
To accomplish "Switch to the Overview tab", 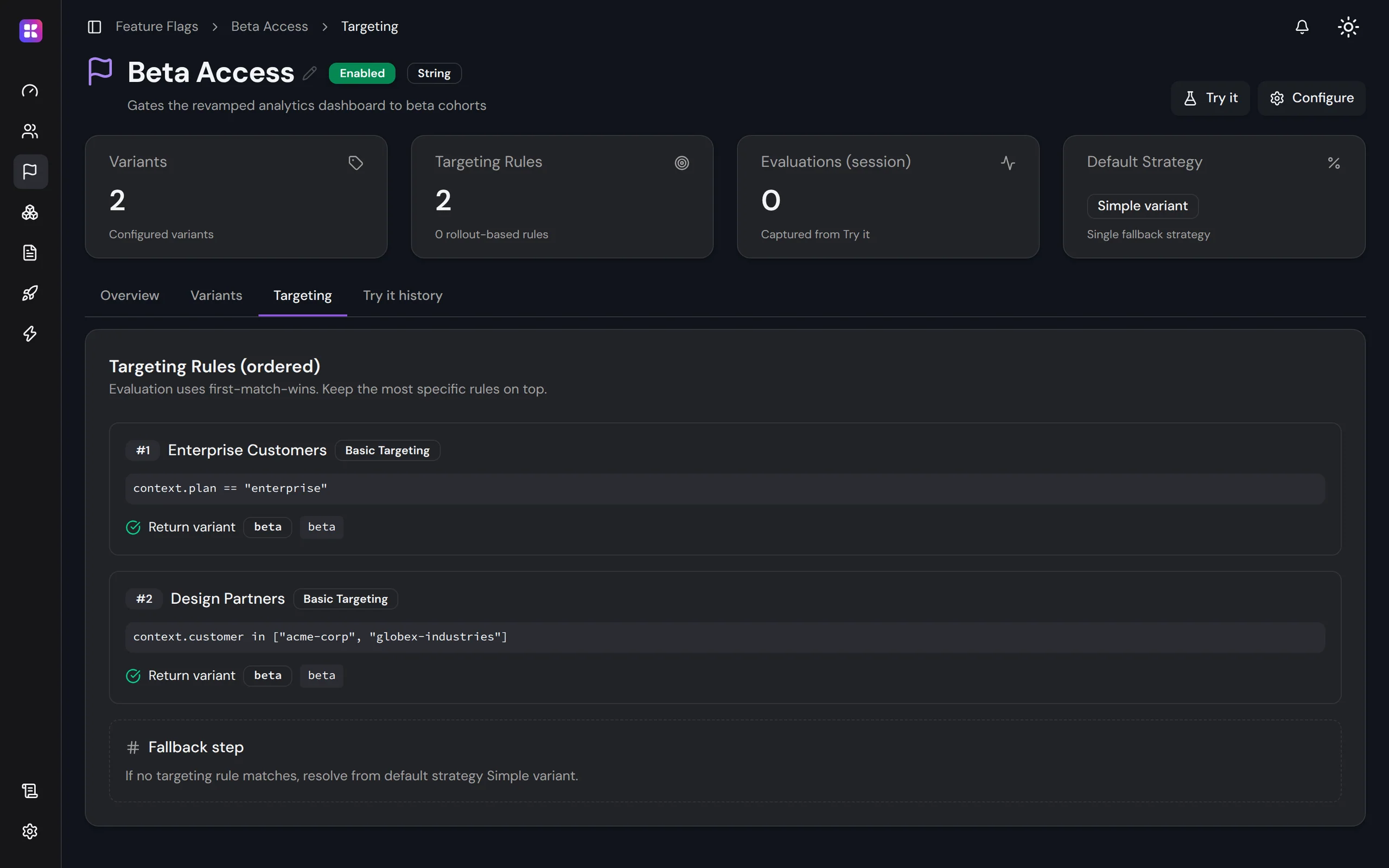I will tap(130, 296).
